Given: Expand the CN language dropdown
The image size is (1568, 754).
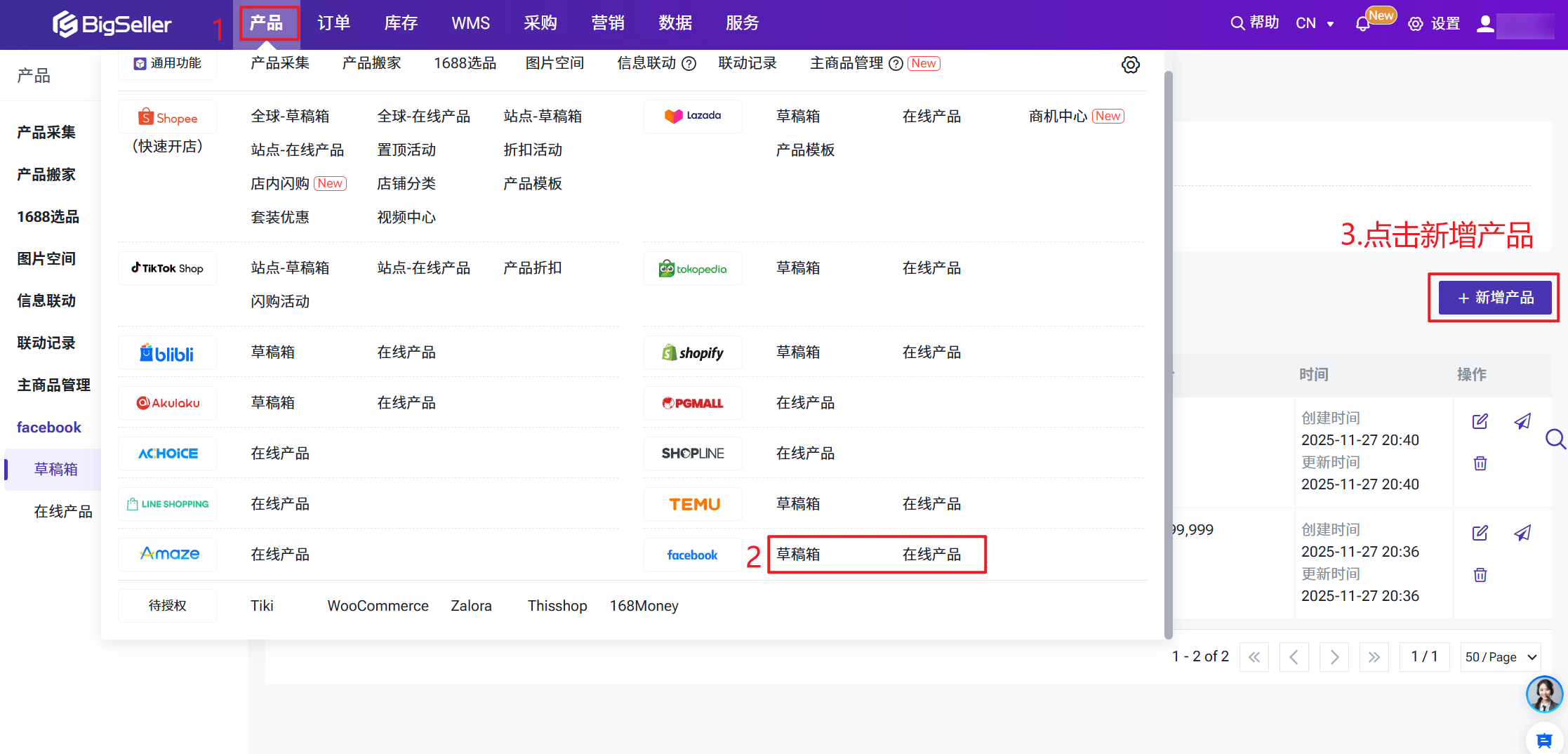Looking at the screenshot, I should 1315,24.
